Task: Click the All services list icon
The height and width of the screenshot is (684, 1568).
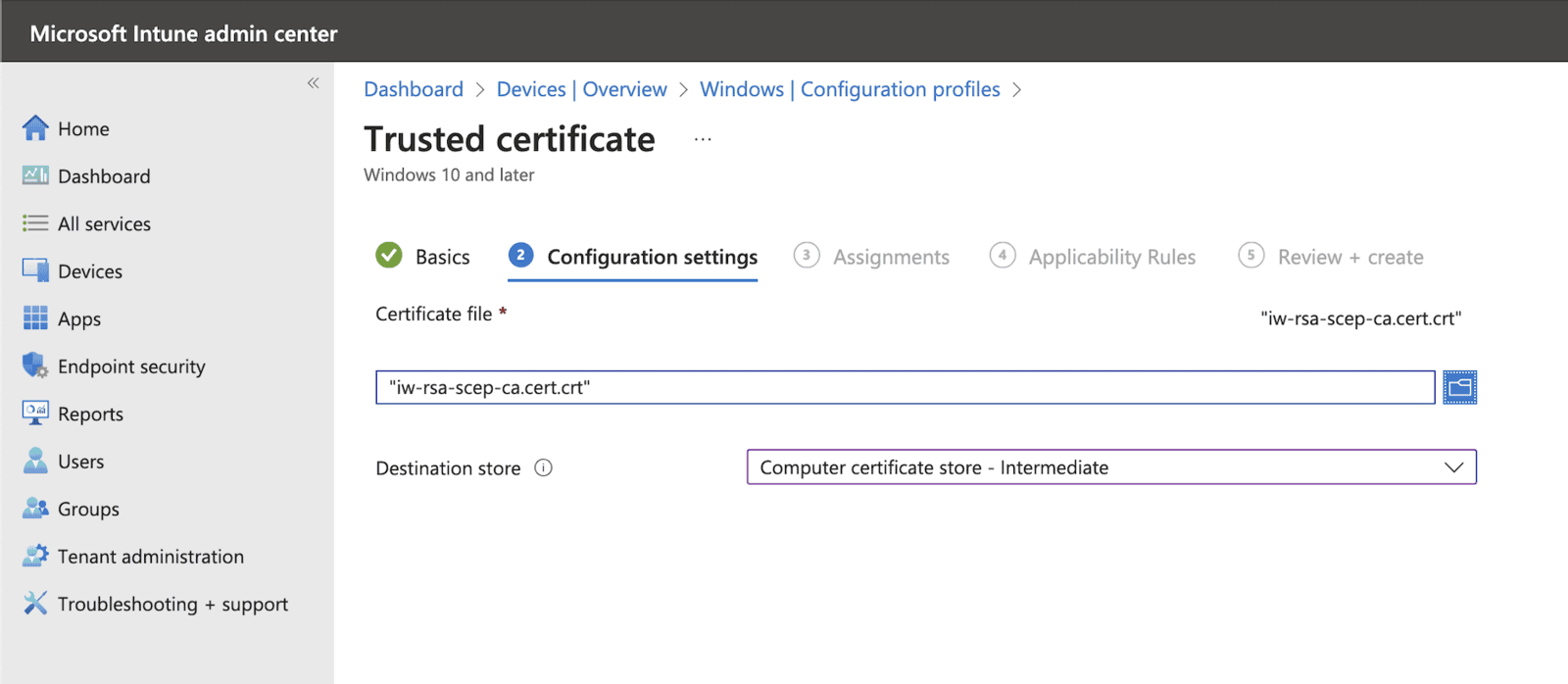Action: click(x=35, y=223)
